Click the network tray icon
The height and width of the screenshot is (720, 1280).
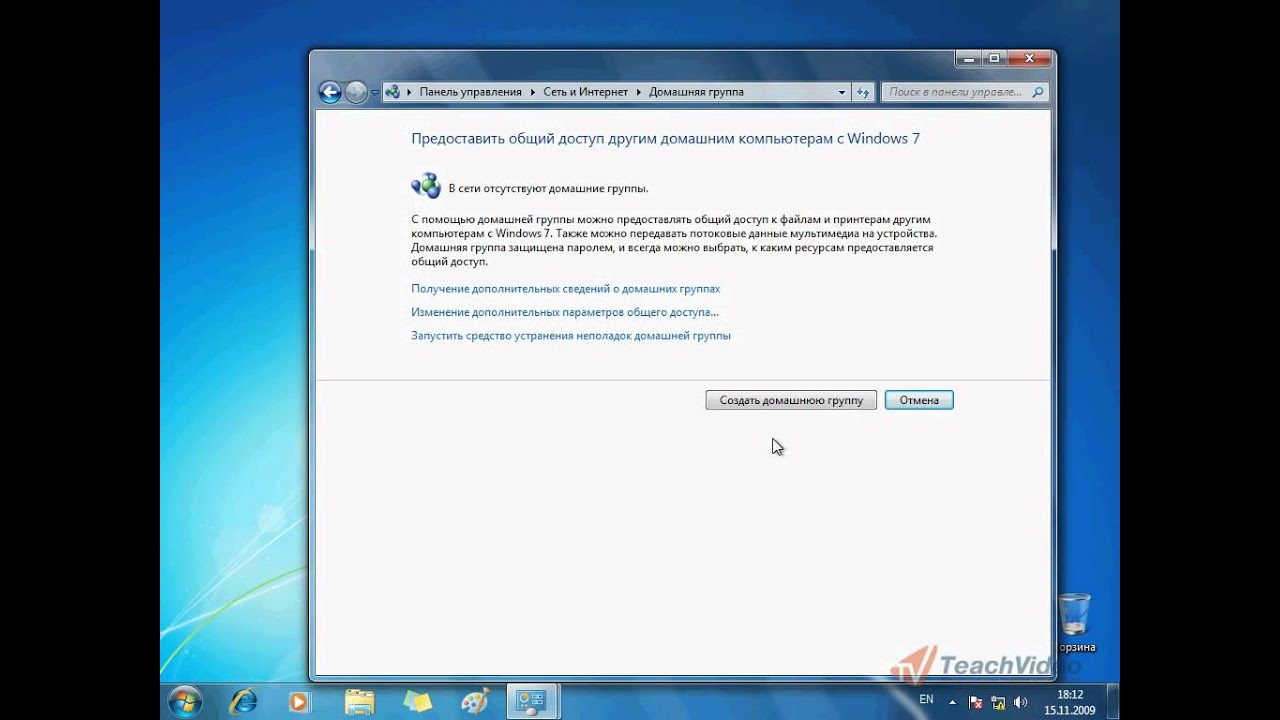[998, 702]
